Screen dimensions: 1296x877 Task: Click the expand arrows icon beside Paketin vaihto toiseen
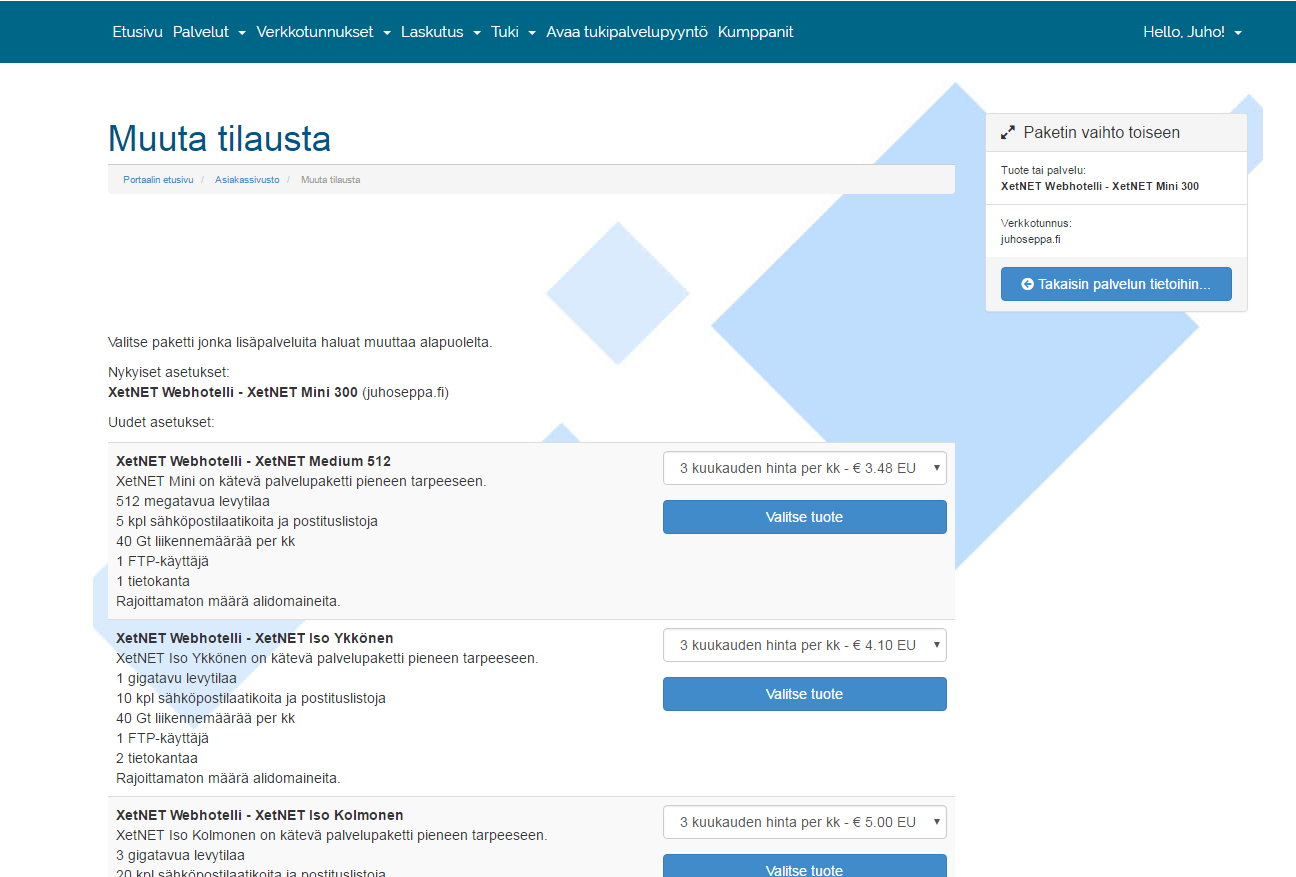pyautogui.click(x=1008, y=133)
